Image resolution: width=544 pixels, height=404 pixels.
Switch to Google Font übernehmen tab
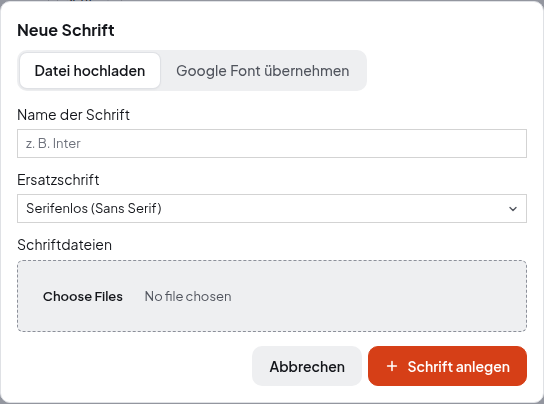point(263,71)
